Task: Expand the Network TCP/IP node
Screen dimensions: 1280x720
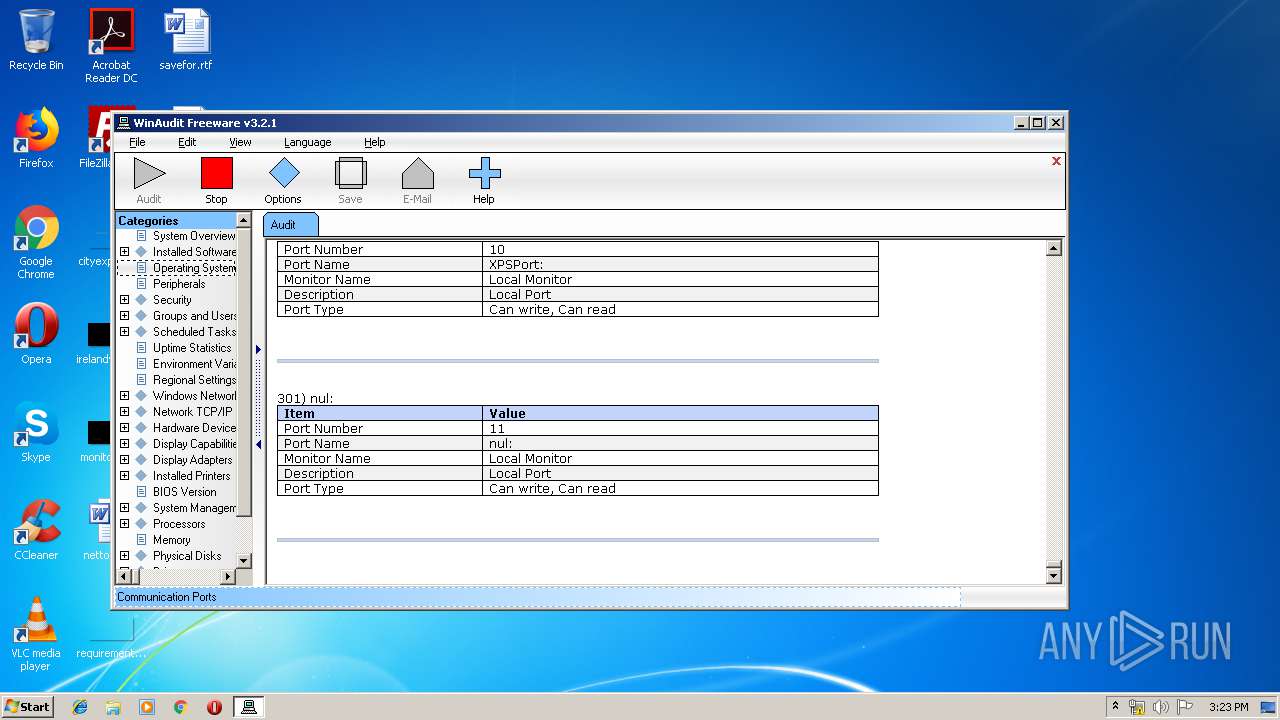Action: (x=124, y=412)
